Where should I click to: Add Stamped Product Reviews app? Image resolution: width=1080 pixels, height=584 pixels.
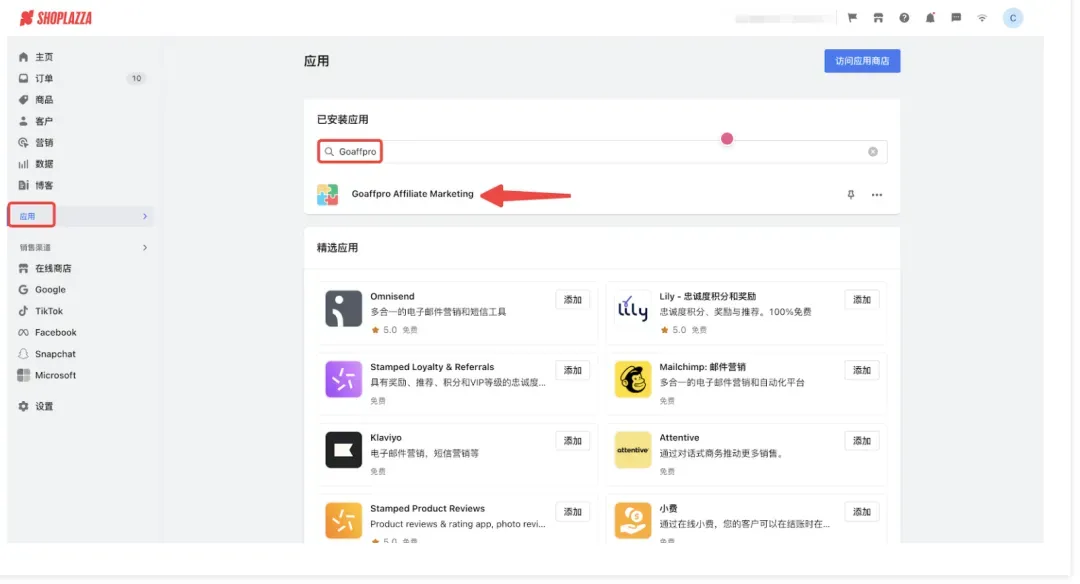click(572, 512)
